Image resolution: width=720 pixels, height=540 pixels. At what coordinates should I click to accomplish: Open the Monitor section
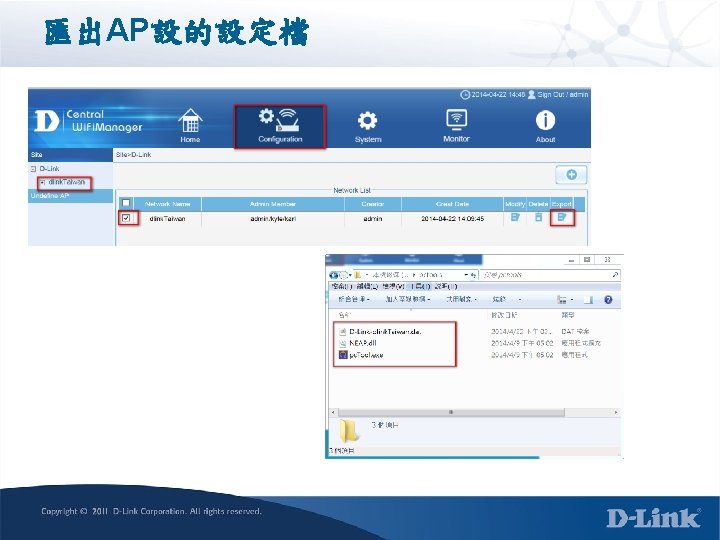click(456, 125)
